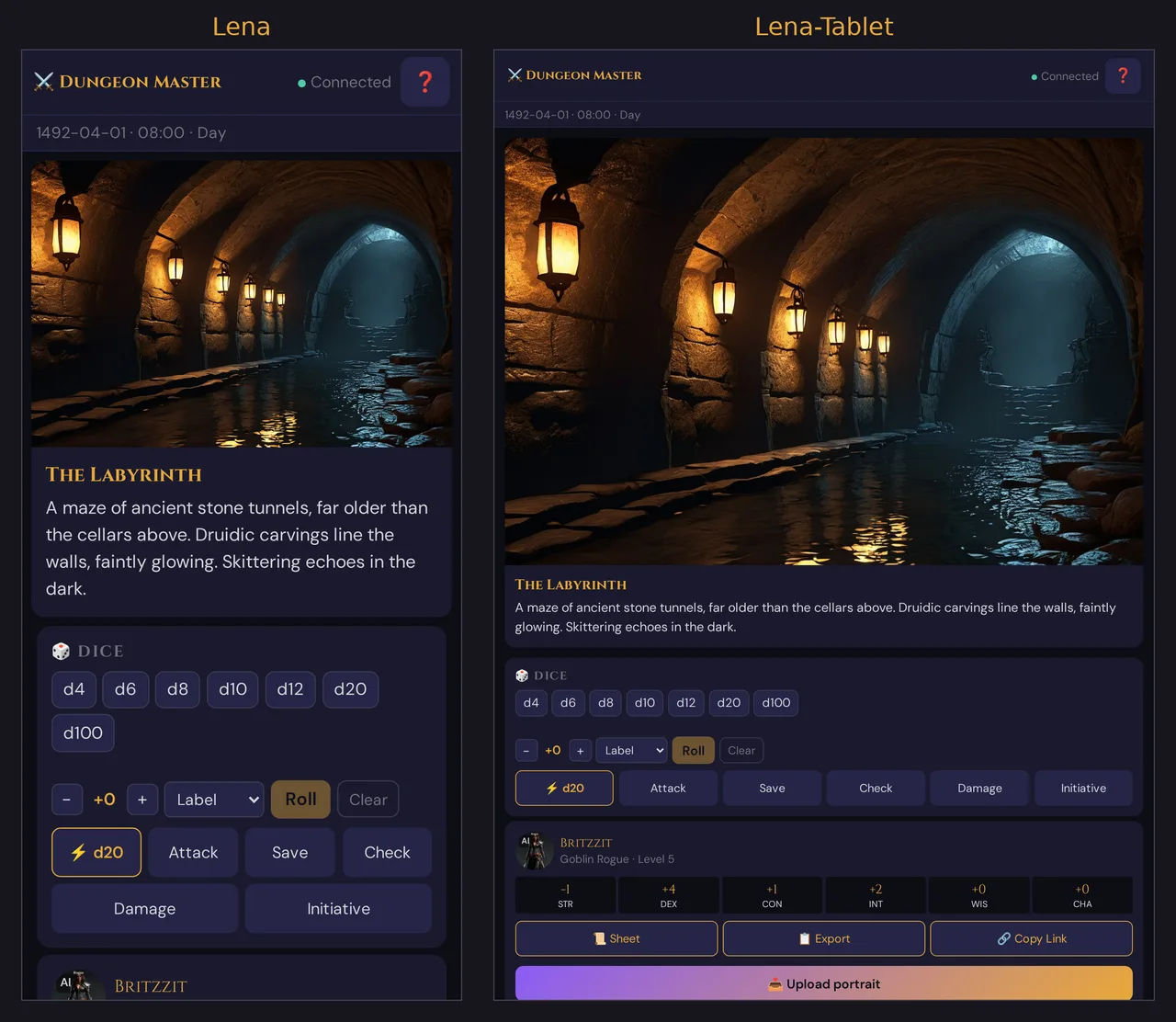Image resolution: width=1176 pixels, height=1022 pixels.
Task: Select d12 die in Lena panel
Action: 290,689
